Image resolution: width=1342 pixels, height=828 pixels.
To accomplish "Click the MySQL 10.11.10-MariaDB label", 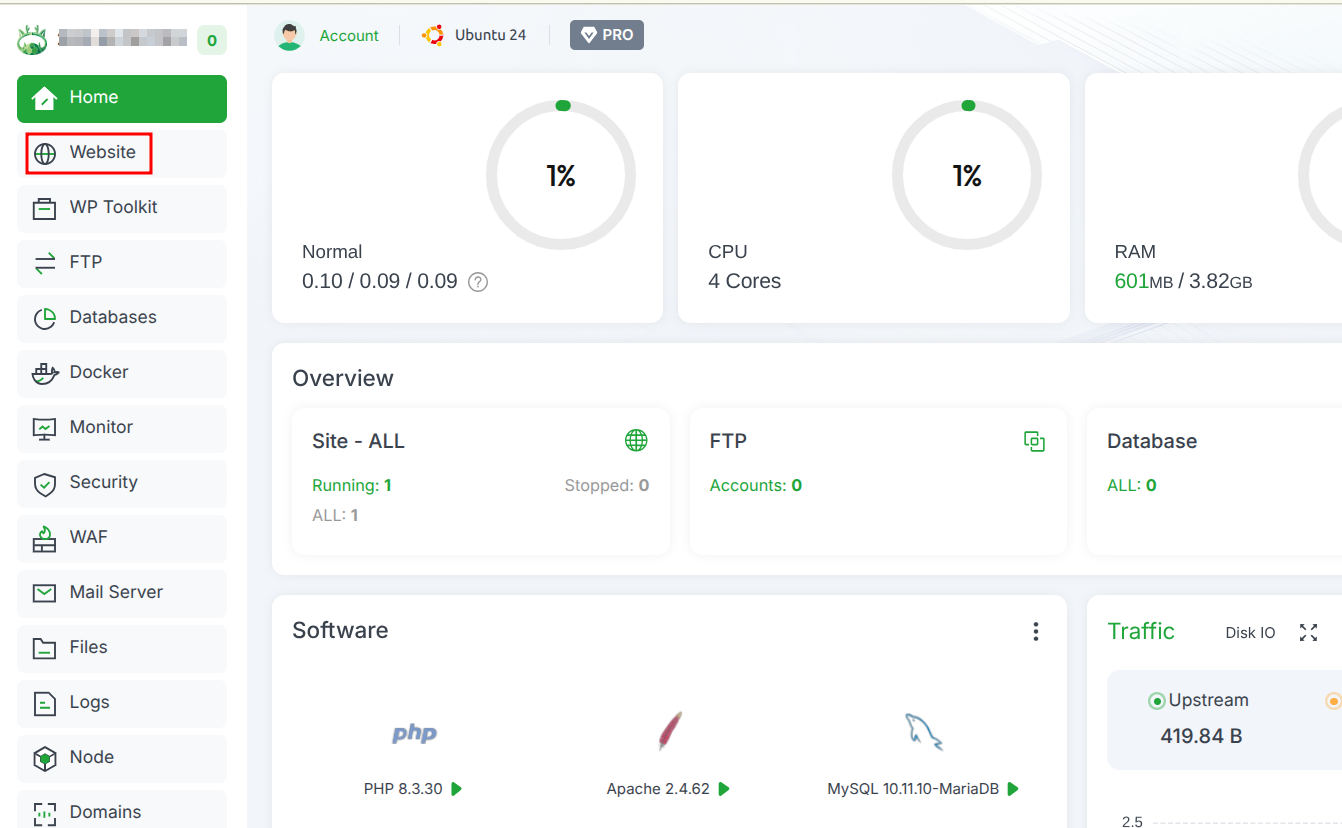I will (x=913, y=789).
